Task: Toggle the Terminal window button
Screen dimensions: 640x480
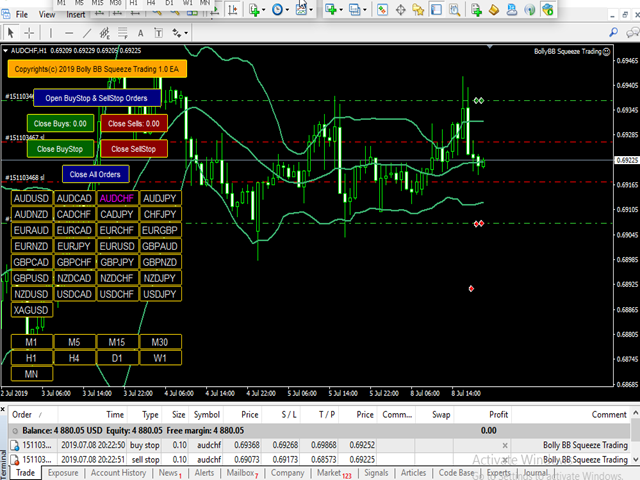Action: [436, 10]
